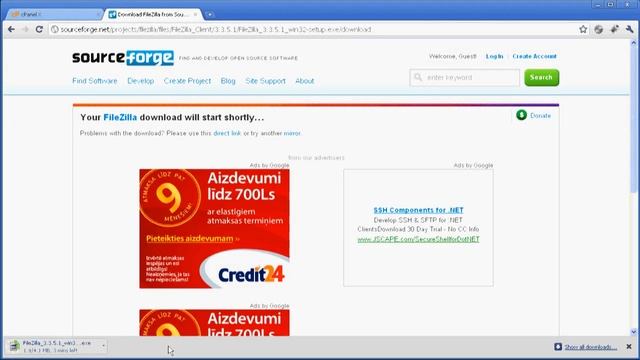The height and width of the screenshot is (360, 640).
Task: Click the address bar URL
Action: point(216,29)
